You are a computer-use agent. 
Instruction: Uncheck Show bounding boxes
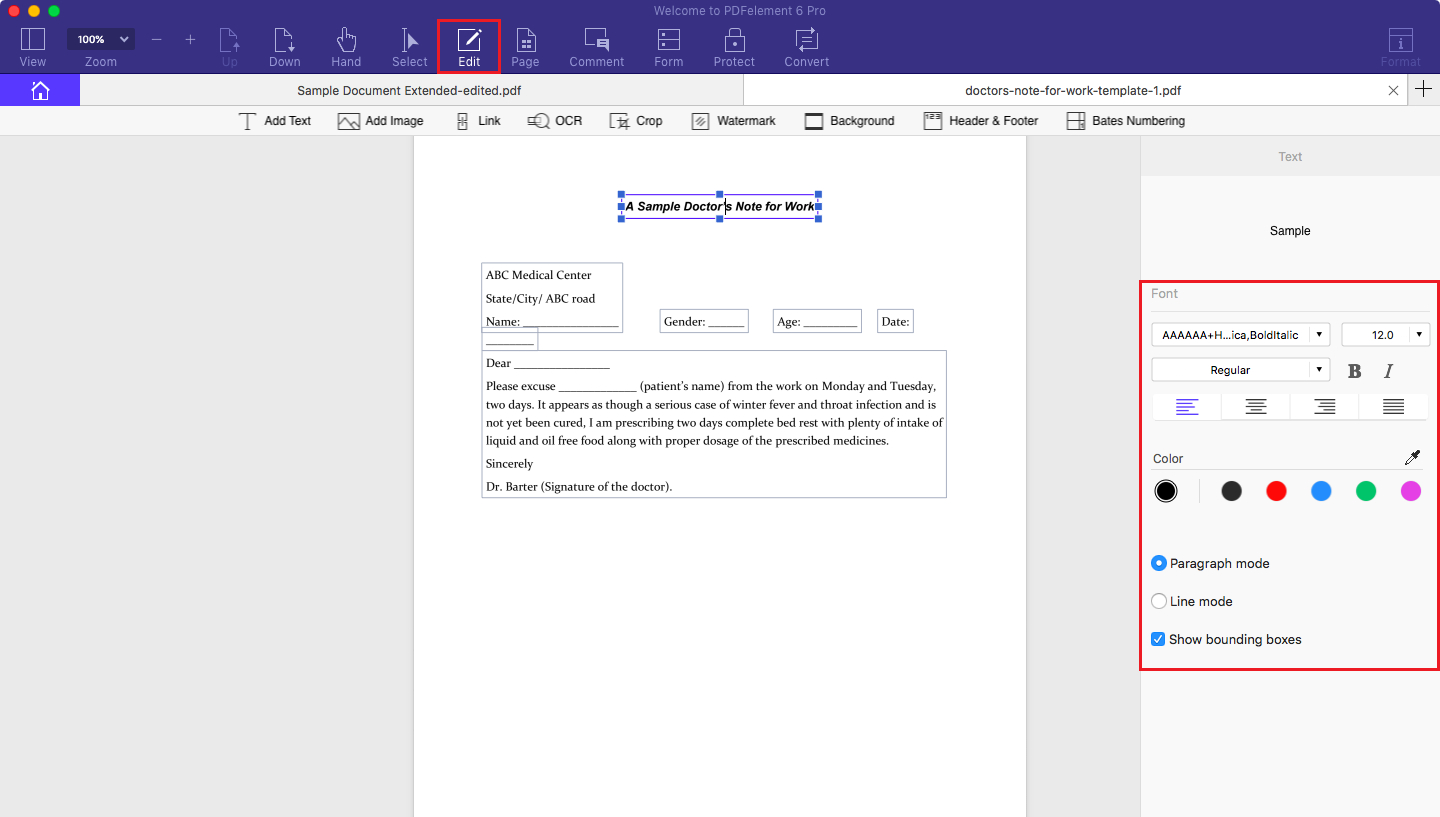pos(1158,639)
